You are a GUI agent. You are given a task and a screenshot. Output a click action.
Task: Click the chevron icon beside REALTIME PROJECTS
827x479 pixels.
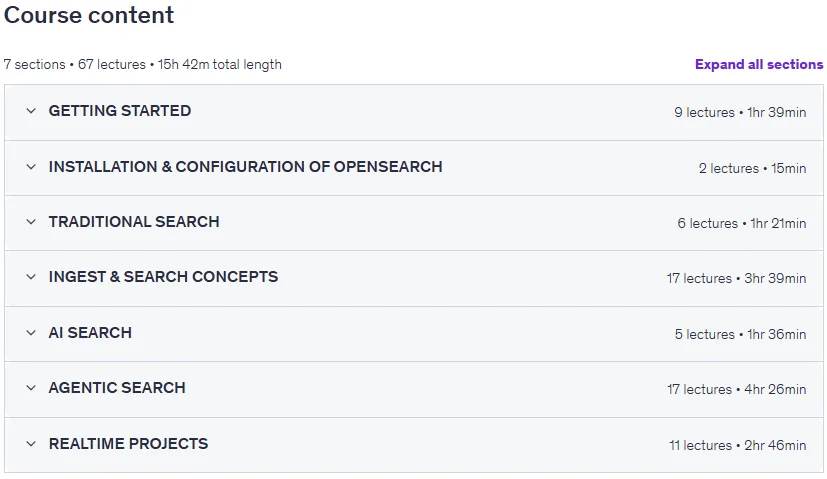(x=31, y=444)
